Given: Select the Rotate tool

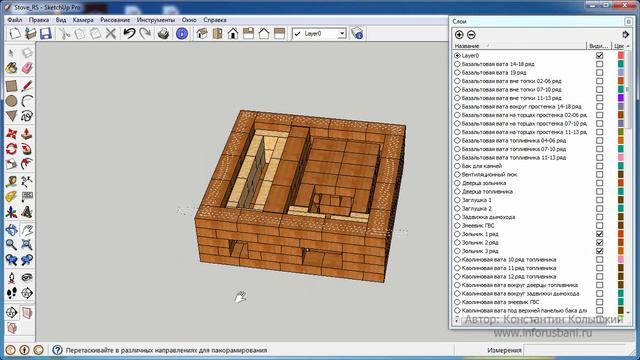Looking at the screenshot, I should [11, 149].
